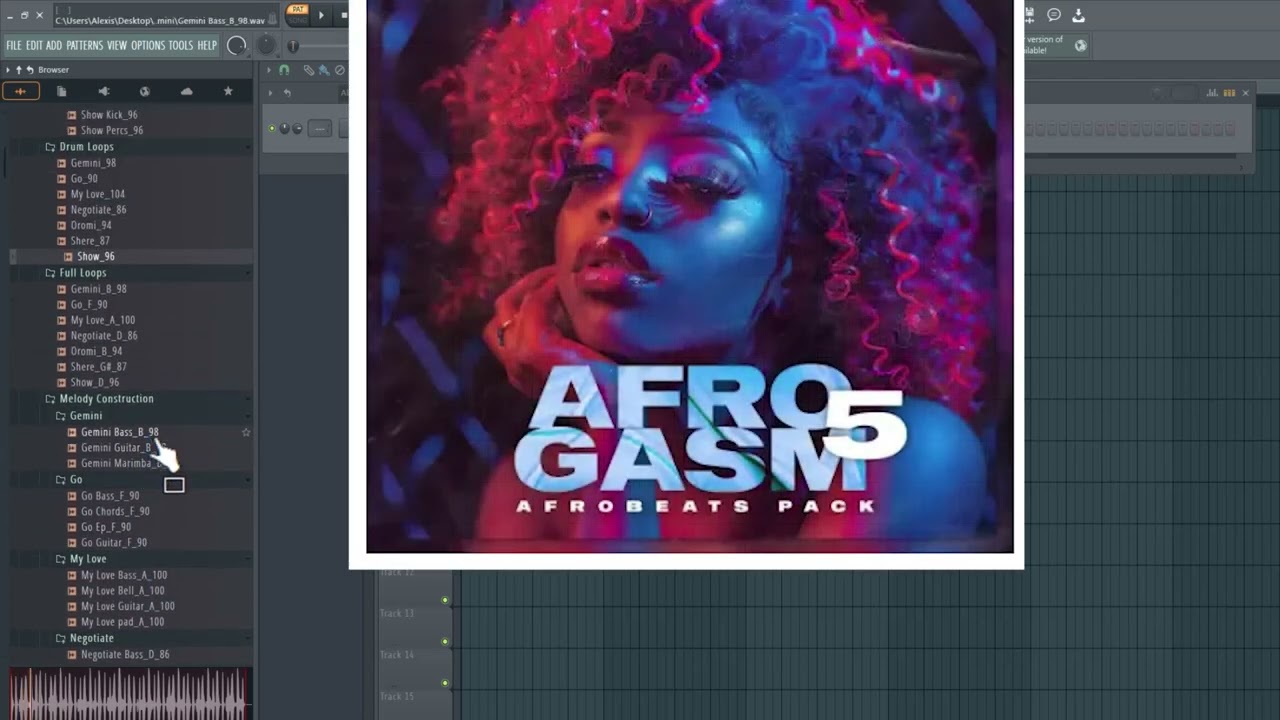Open the HELP menu
1280x720 pixels.
point(207,46)
